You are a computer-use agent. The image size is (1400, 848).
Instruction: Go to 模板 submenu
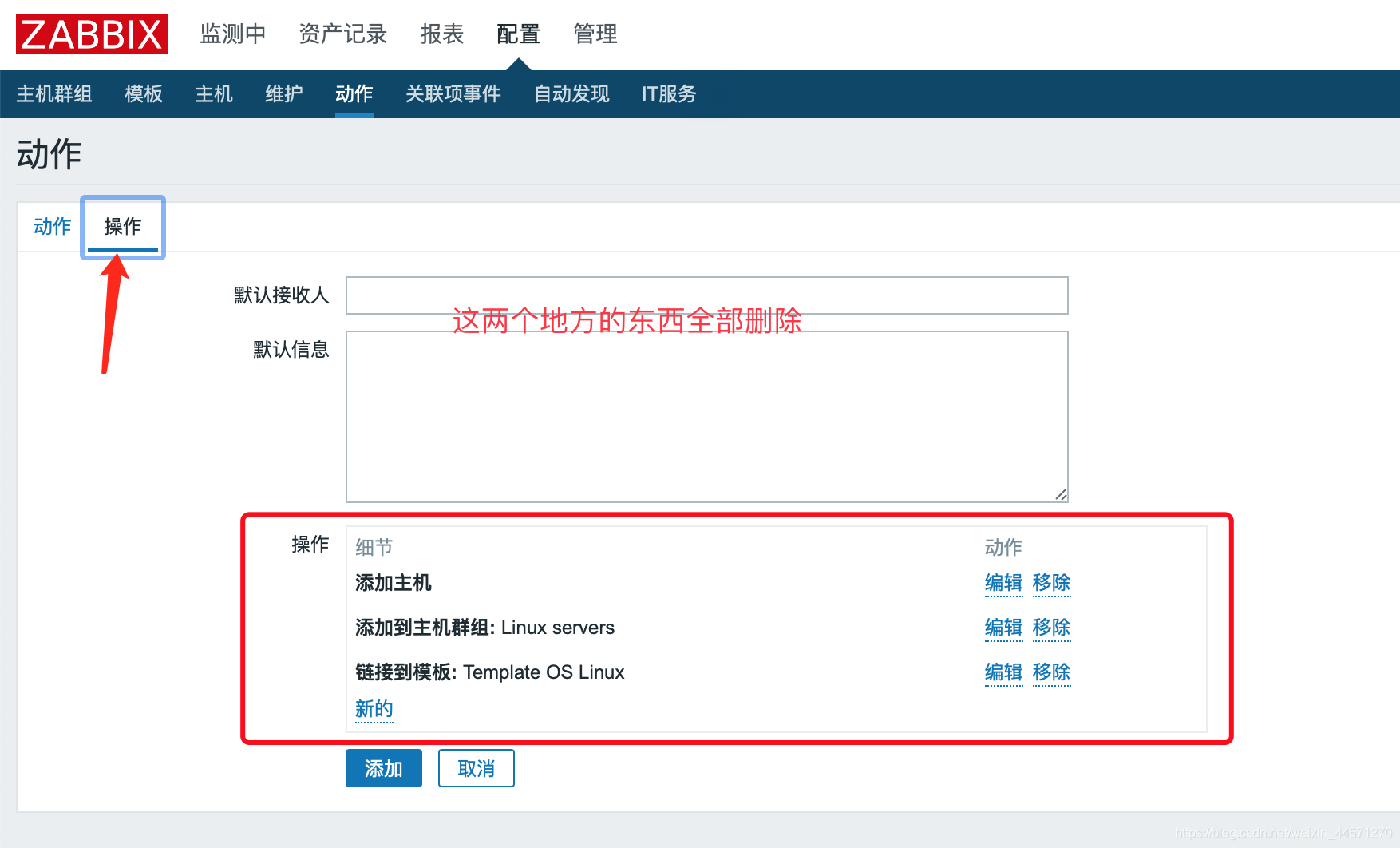[144, 94]
